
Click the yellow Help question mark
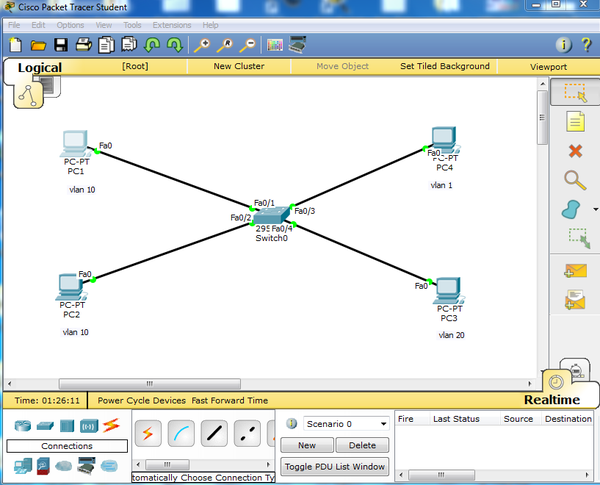[x=587, y=45]
